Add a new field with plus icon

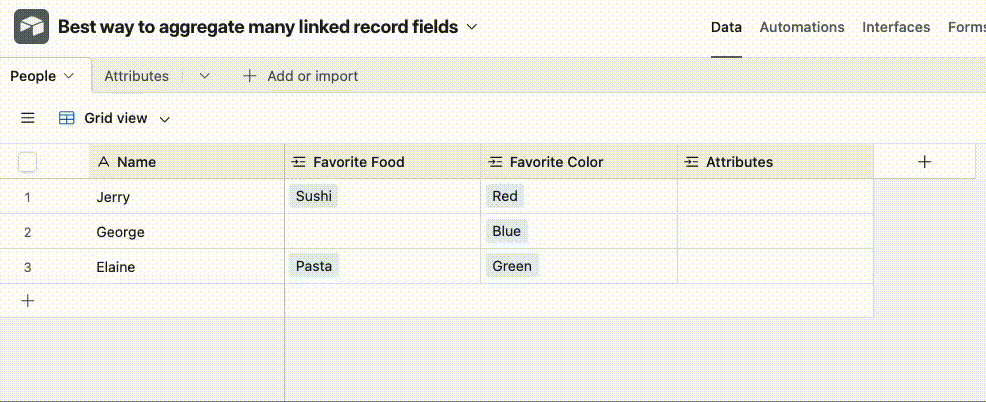[x=924, y=161]
